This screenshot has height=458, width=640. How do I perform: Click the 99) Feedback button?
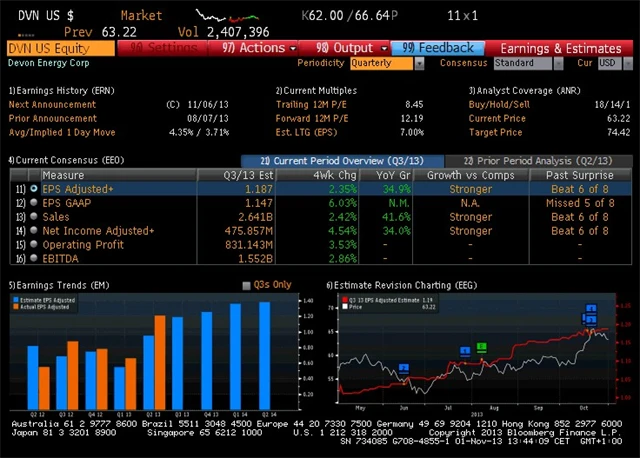(x=438, y=48)
